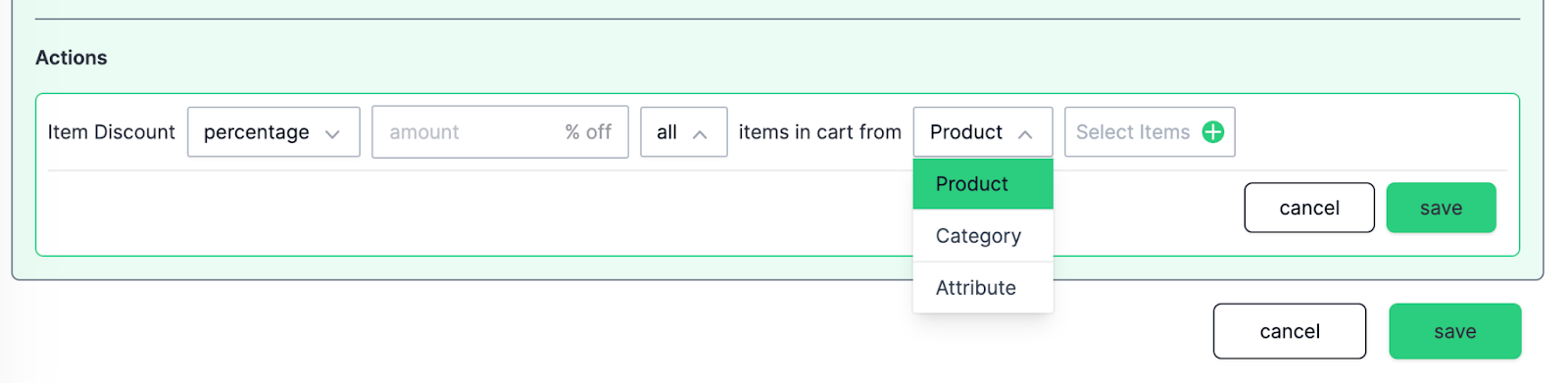Screen dimensions: 1568x383
Task: Open the all quantity dropdown
Action: pos(684,132)
